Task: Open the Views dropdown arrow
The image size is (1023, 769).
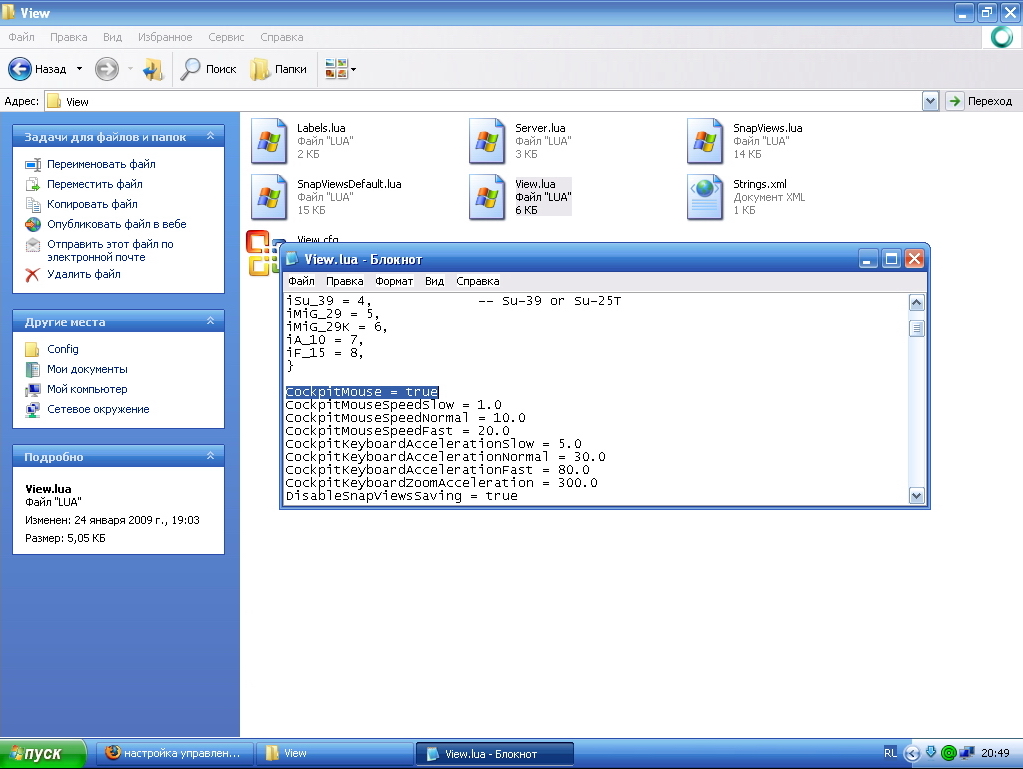Action: pyautogui.click(x=354, y=69)
